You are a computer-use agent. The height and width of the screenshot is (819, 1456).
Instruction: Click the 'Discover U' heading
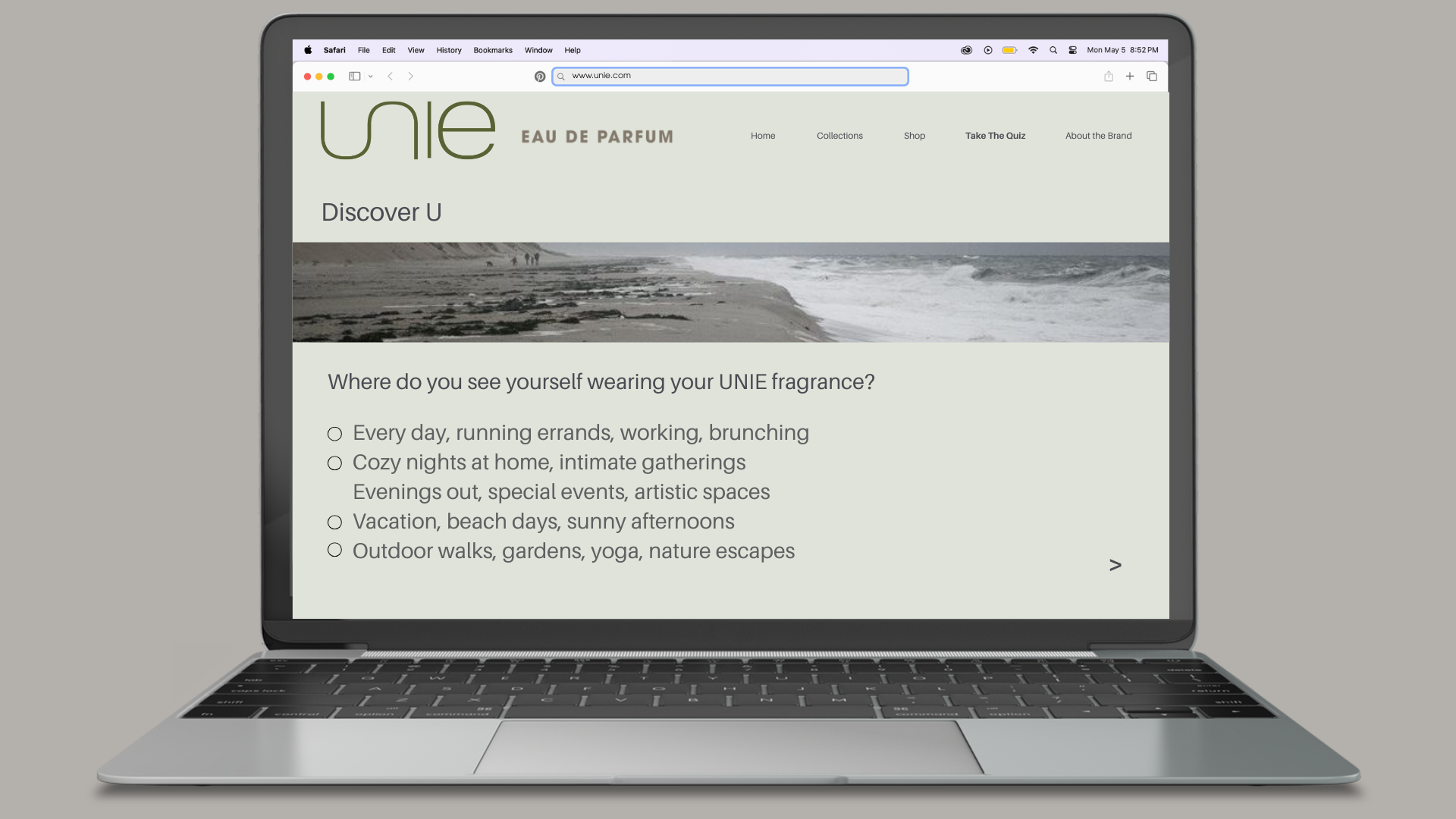pyautogui.click(x=381, y=212)
